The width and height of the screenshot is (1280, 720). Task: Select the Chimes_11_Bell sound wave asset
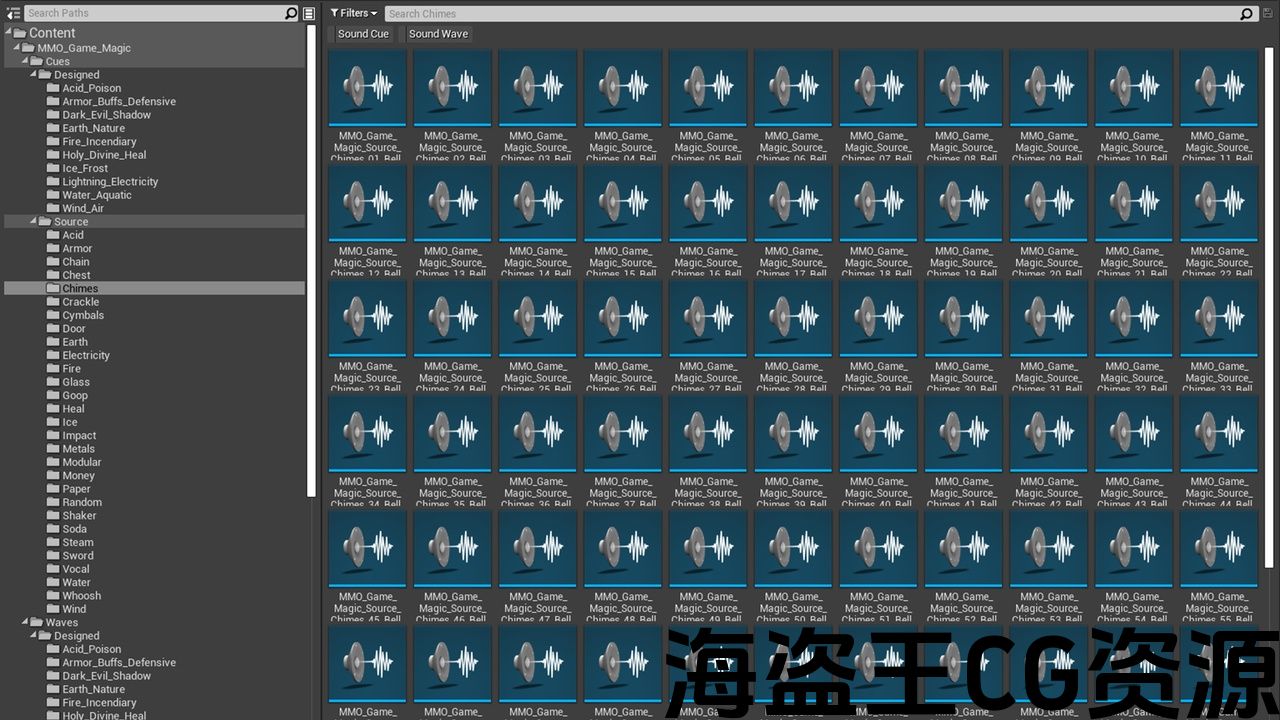click(x=1218, y=88)
